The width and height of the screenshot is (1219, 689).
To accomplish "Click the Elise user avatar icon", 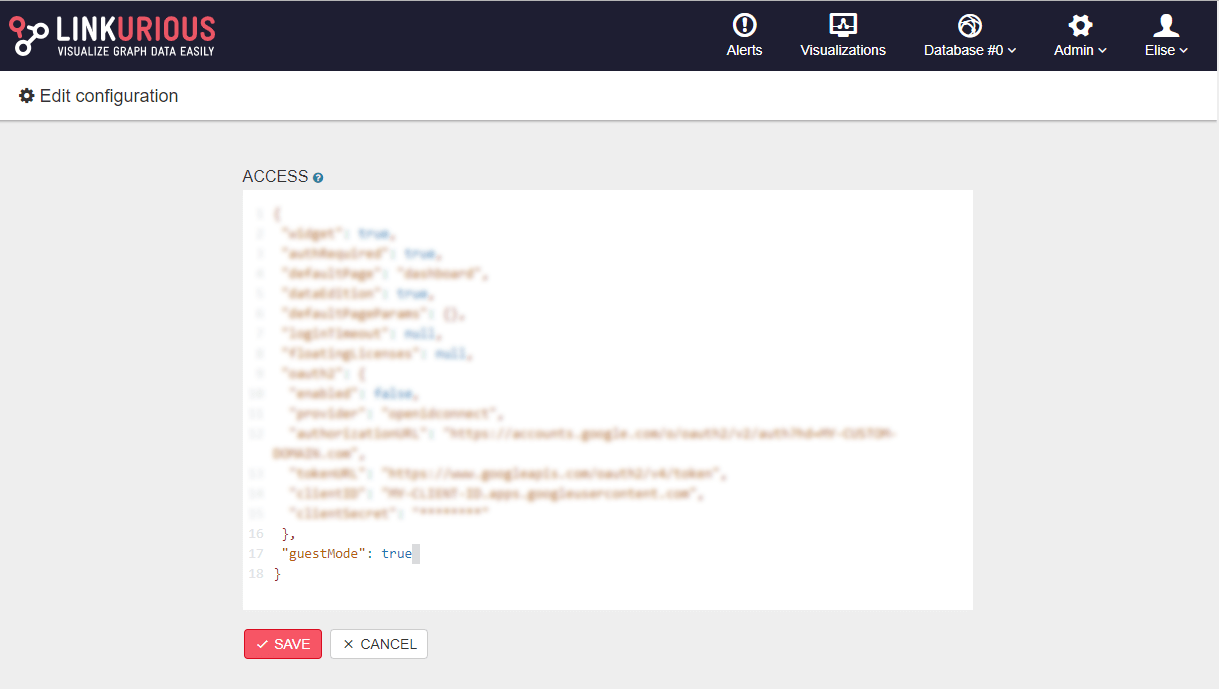I will coord(1166,25).
